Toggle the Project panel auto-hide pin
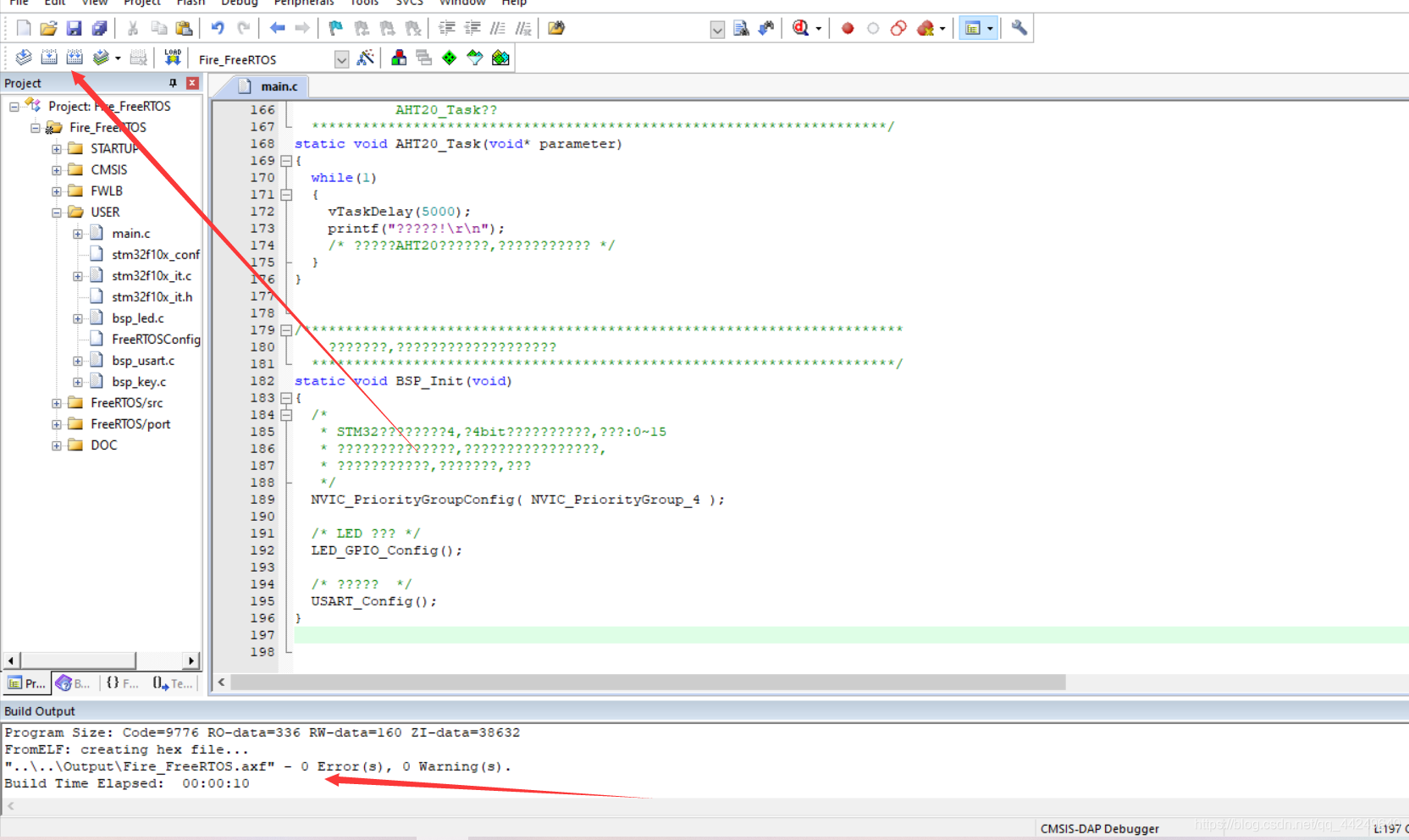 click(173, 83)
